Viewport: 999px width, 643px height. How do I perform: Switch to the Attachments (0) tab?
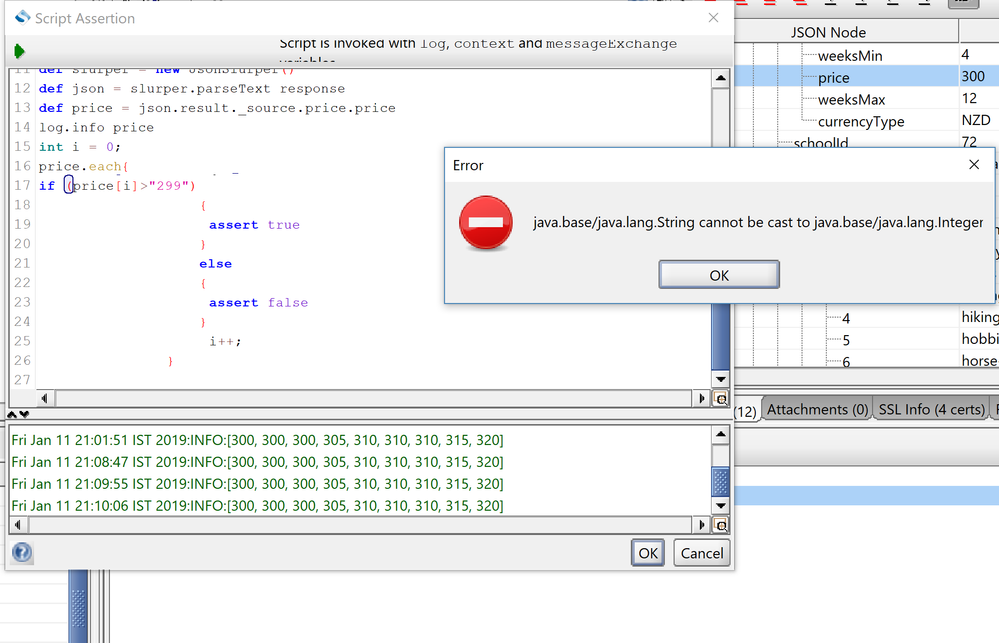click(x=817, y=409)
